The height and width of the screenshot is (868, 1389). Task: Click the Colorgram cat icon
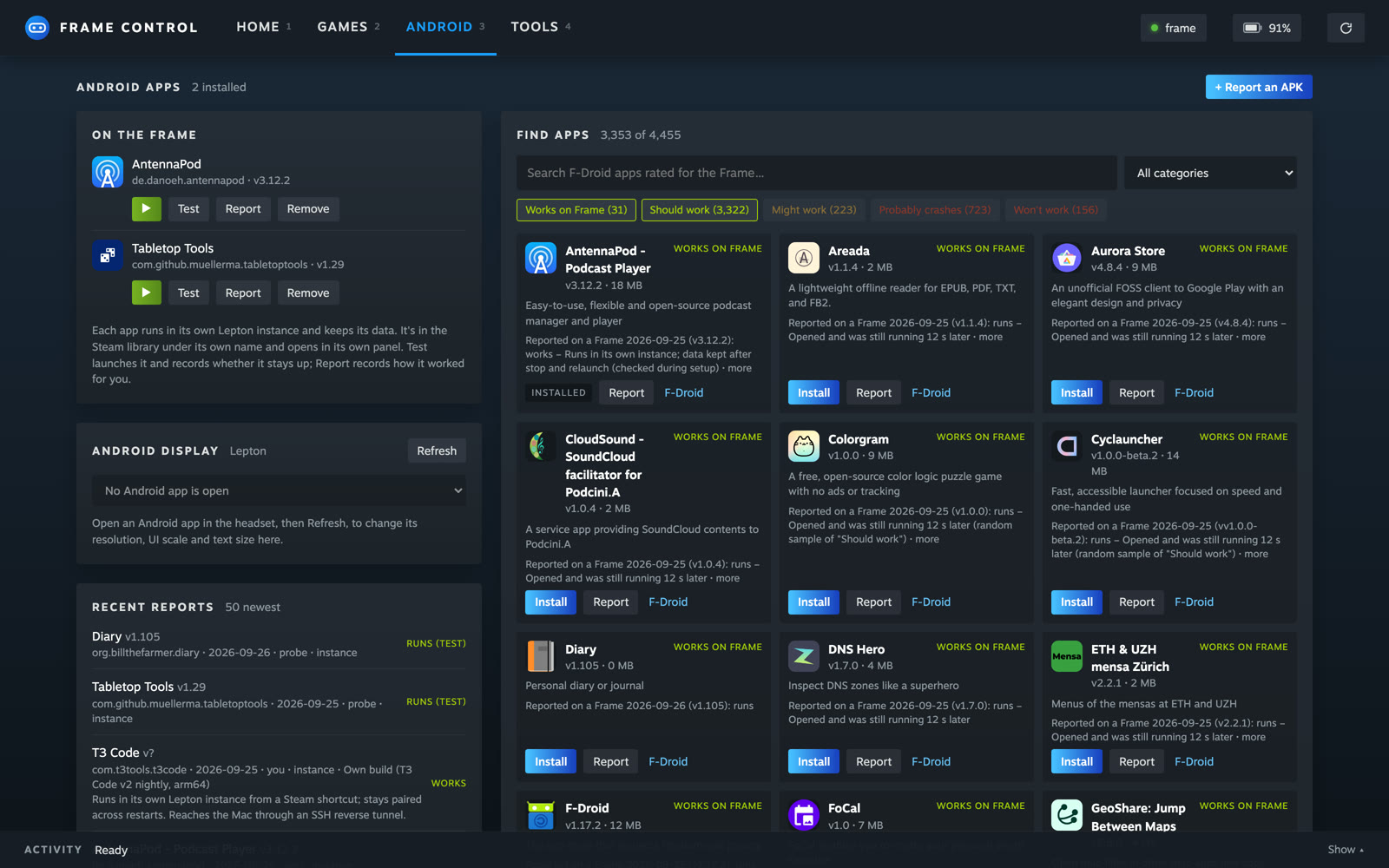804,446
